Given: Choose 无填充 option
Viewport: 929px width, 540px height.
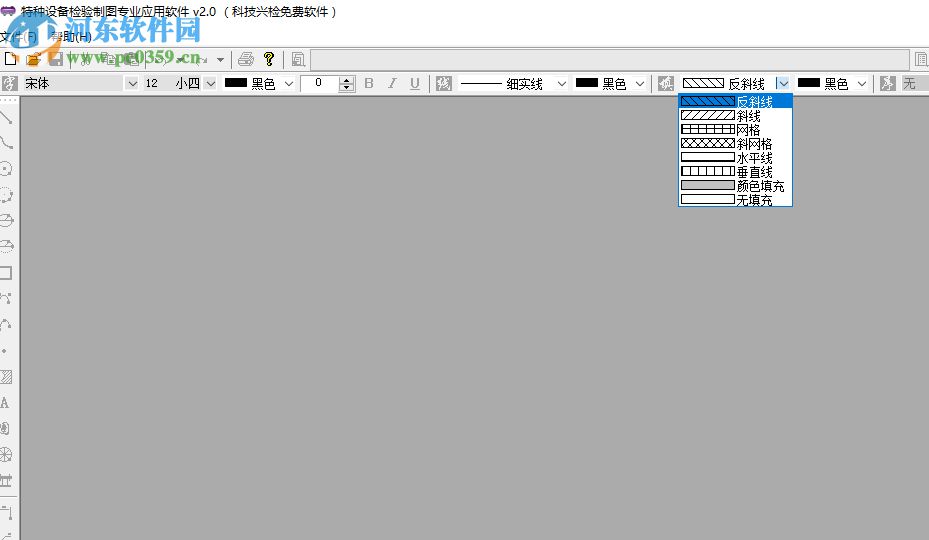Looking at the screenshot, I should [x=735, y=200].
